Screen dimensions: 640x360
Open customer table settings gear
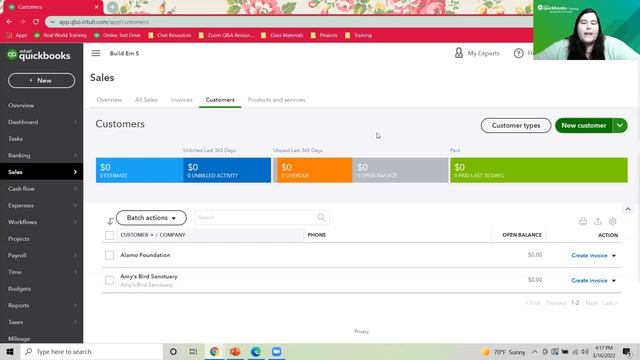(612, 221)
